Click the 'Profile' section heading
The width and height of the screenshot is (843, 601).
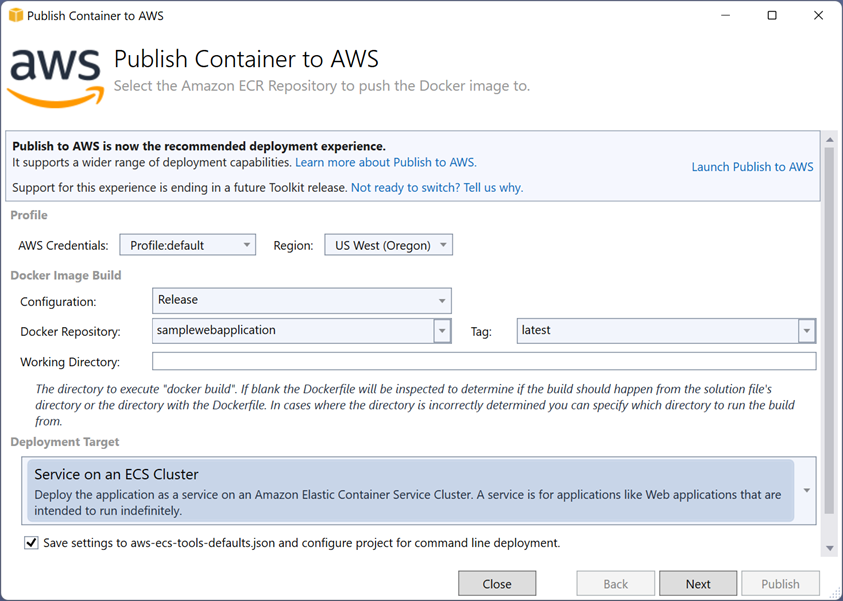(29, 215)
